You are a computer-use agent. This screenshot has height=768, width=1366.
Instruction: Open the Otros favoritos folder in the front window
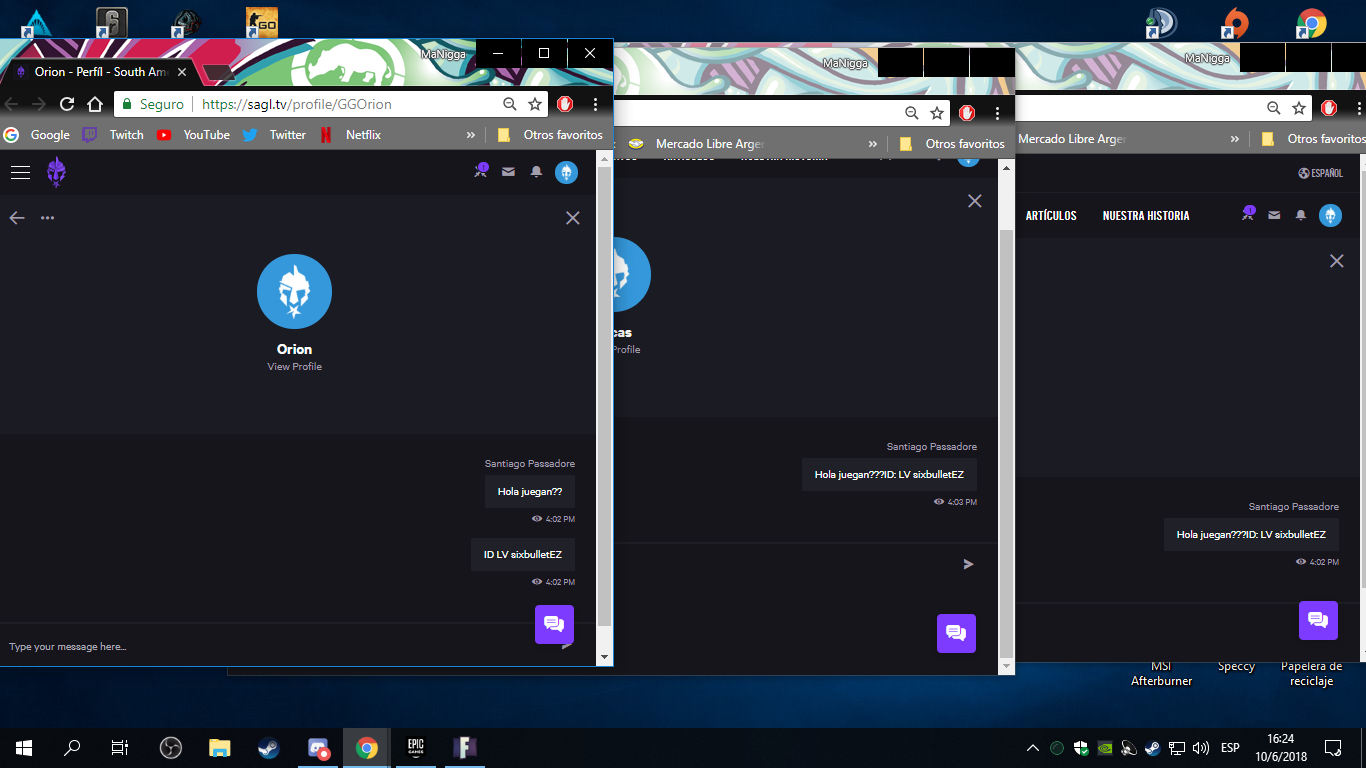[x=550, y=135]
